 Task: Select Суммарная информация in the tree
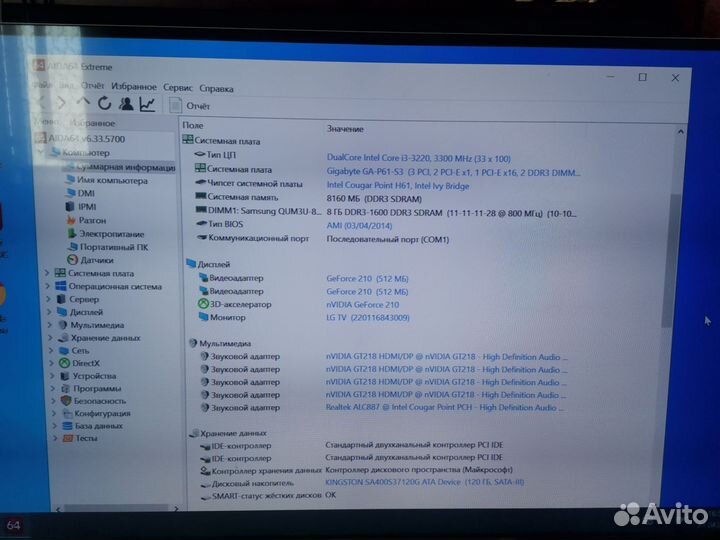click(x=120, y=167)
